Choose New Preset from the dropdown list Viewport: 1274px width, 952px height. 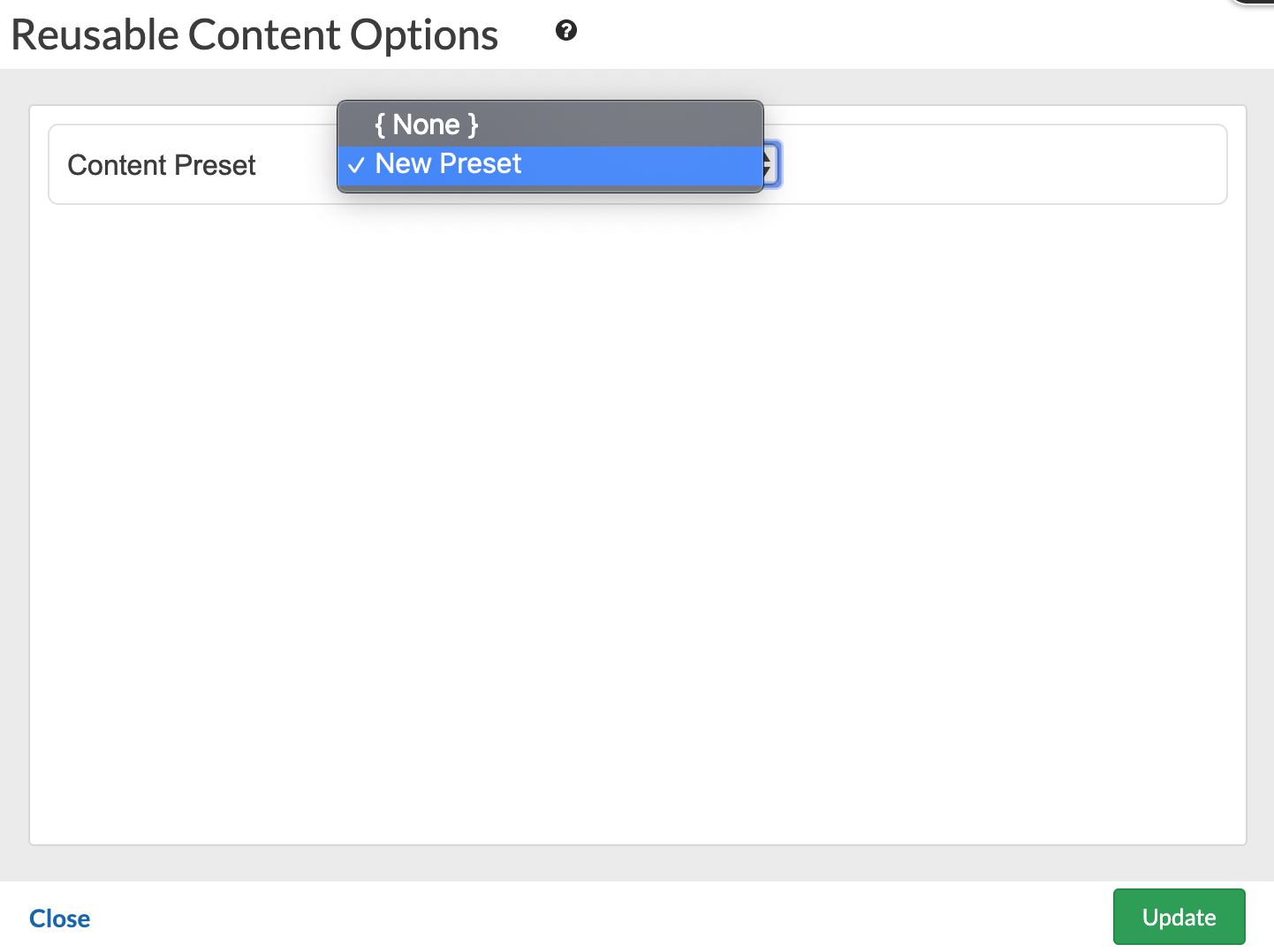448,164
